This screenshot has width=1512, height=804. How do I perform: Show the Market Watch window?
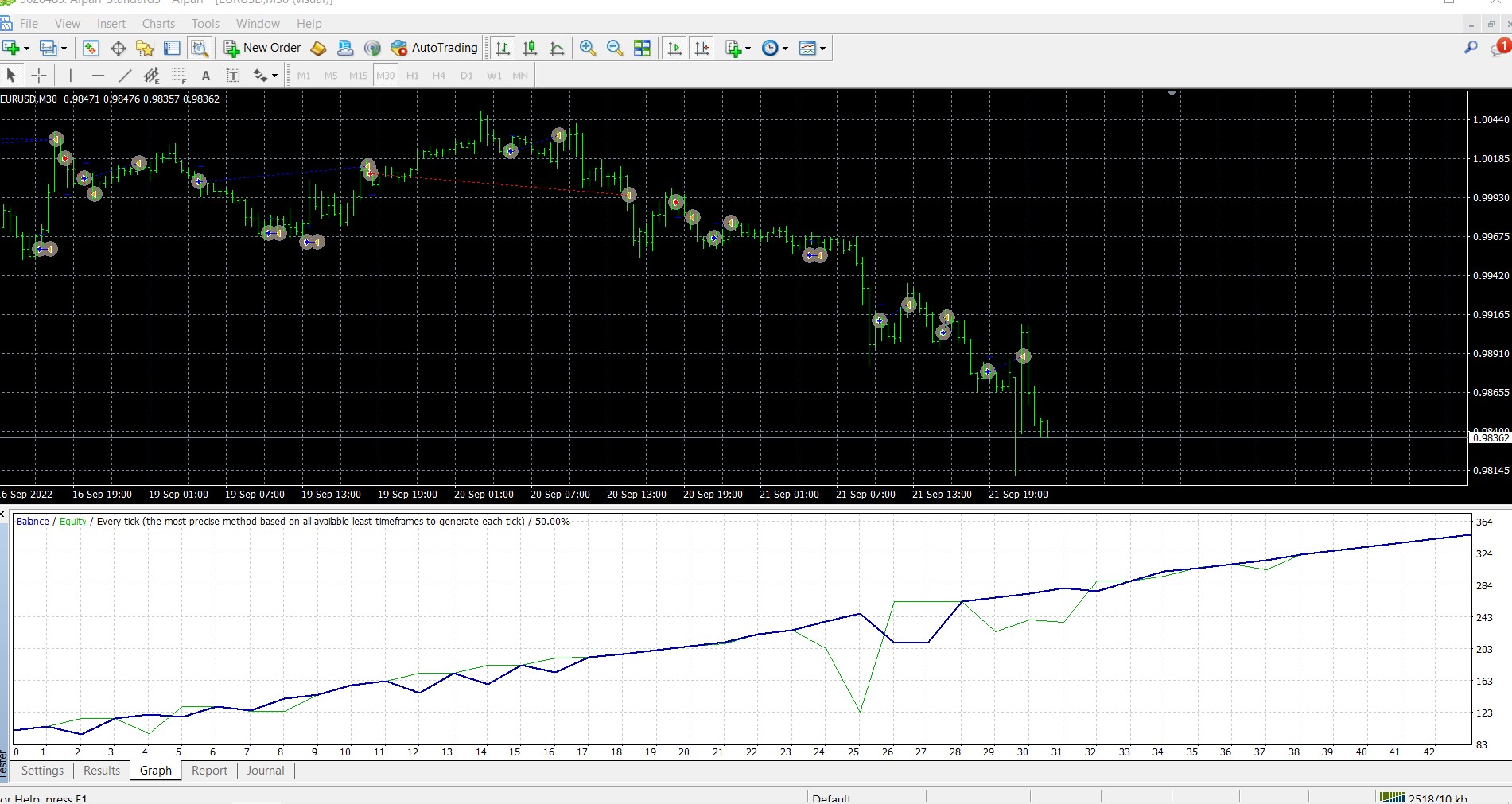[91, 49]
